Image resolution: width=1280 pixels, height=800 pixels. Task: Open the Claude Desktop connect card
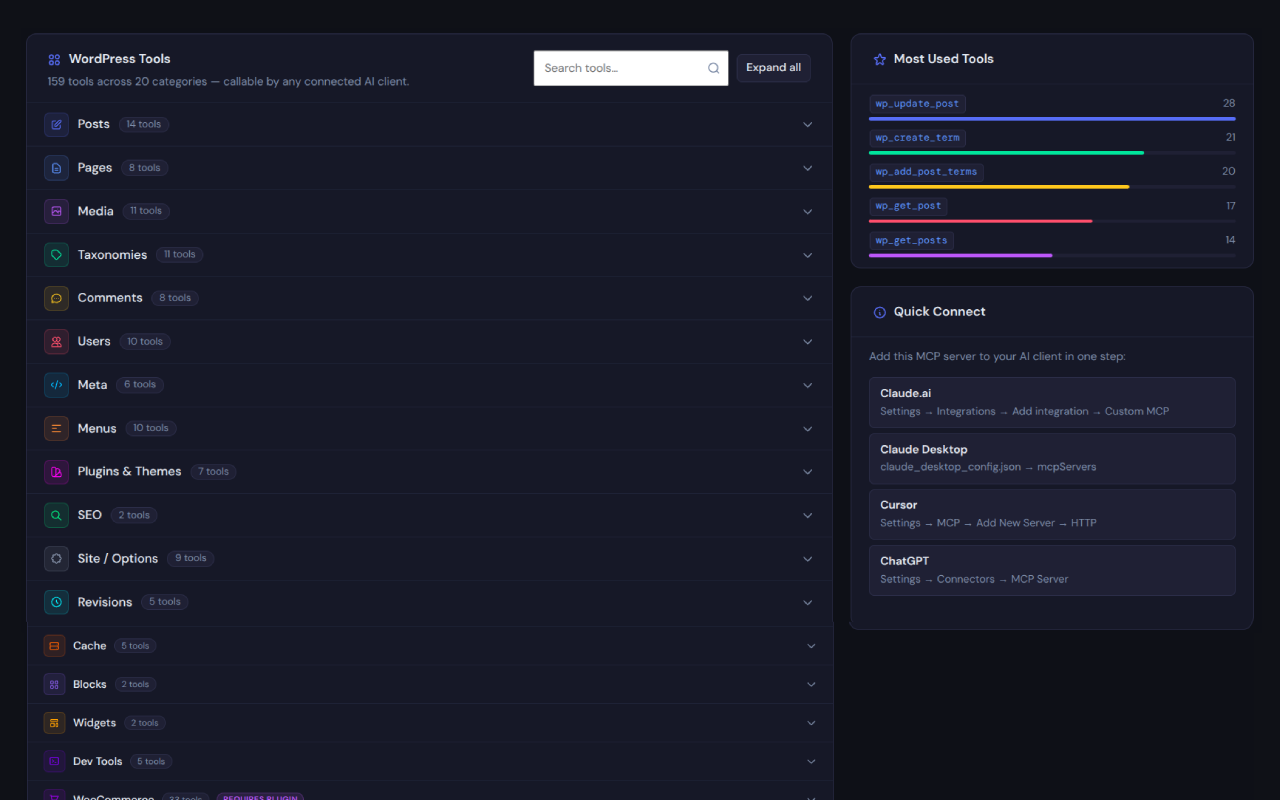pyautogui.click(x=1052, y=458)
